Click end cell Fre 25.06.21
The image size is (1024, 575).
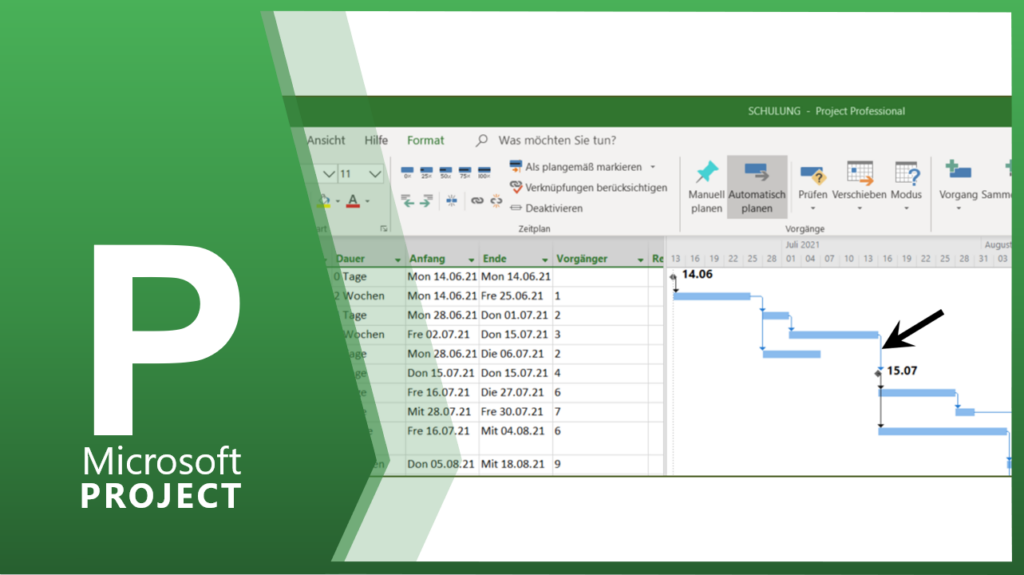pyautogui.click(x=516, y=296)
